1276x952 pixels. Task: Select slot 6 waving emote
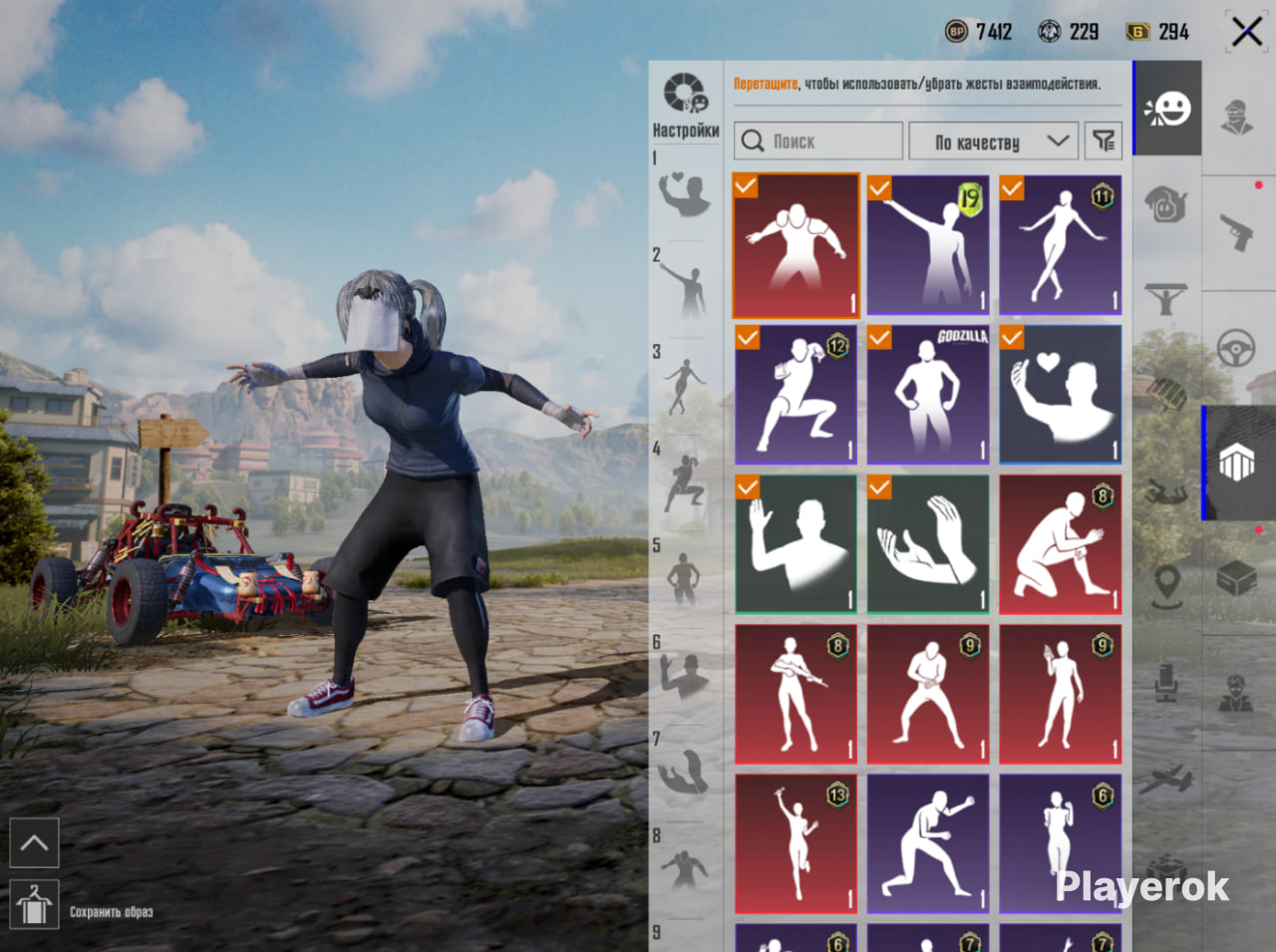(685, 675)
